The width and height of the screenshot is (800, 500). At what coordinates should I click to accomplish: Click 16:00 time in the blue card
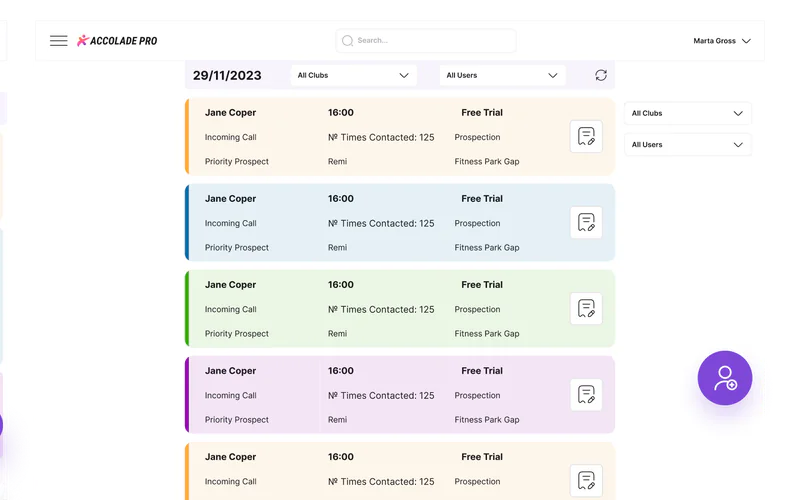click(x=341, y=199)
